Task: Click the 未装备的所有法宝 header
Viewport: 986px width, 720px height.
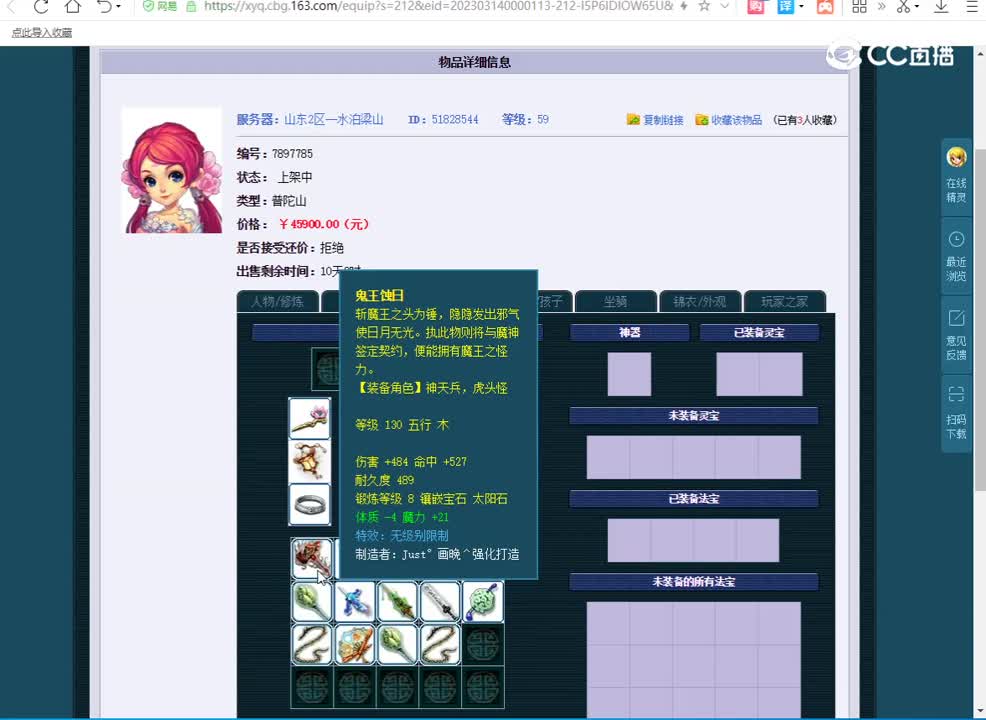Action: coord(694,582)
